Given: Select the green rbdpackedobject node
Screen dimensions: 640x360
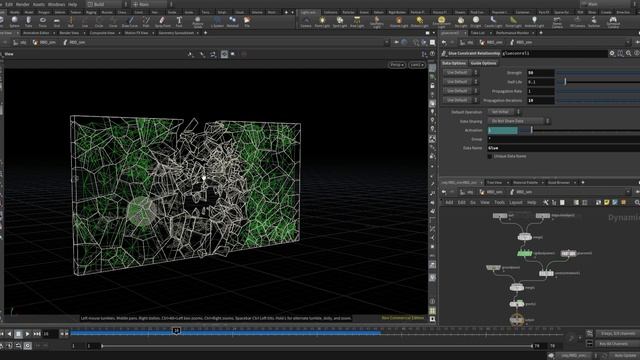Looking at the screenshot, I should click(x=524, y=253).
